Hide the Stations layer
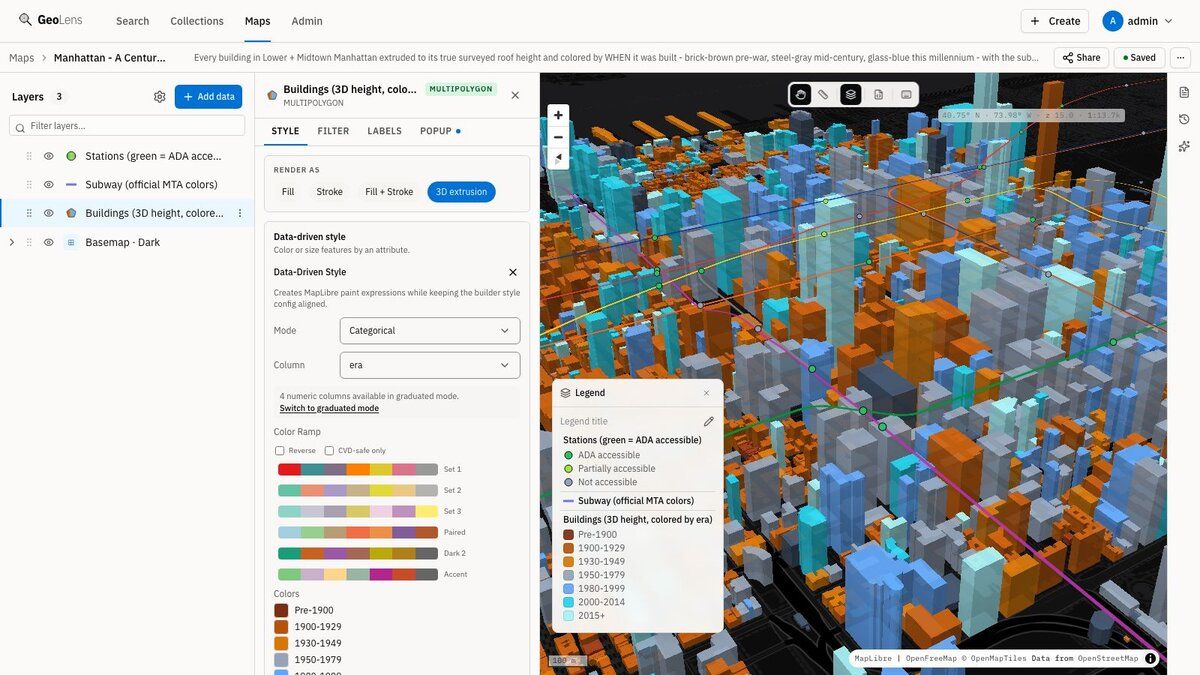Image resolution: width=1200 pixels, height=675 pixels. [48, 156]
